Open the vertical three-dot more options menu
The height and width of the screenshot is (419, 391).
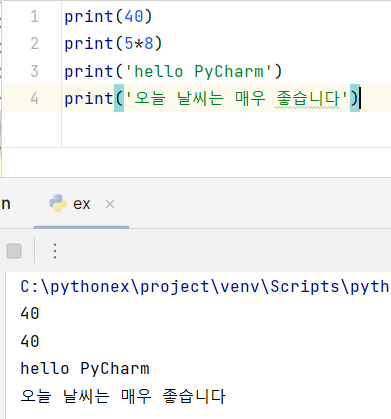(55, 251)
